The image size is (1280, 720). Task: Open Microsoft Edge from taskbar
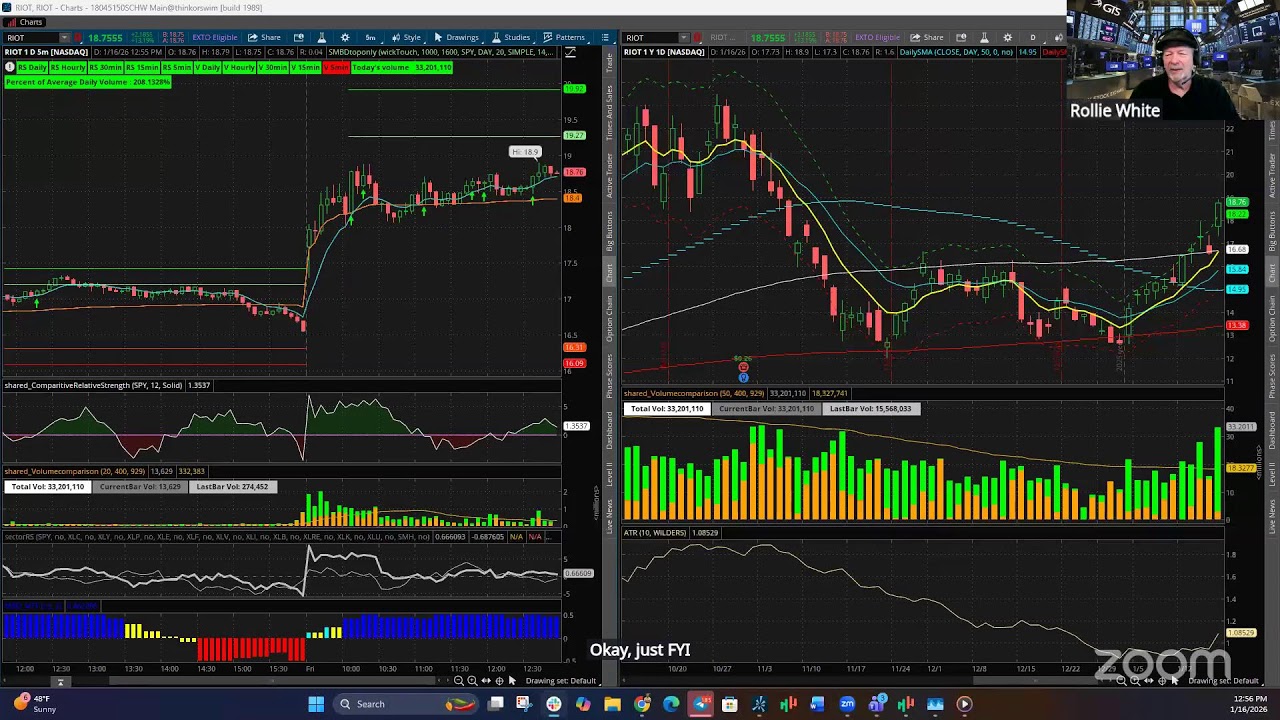671,704
